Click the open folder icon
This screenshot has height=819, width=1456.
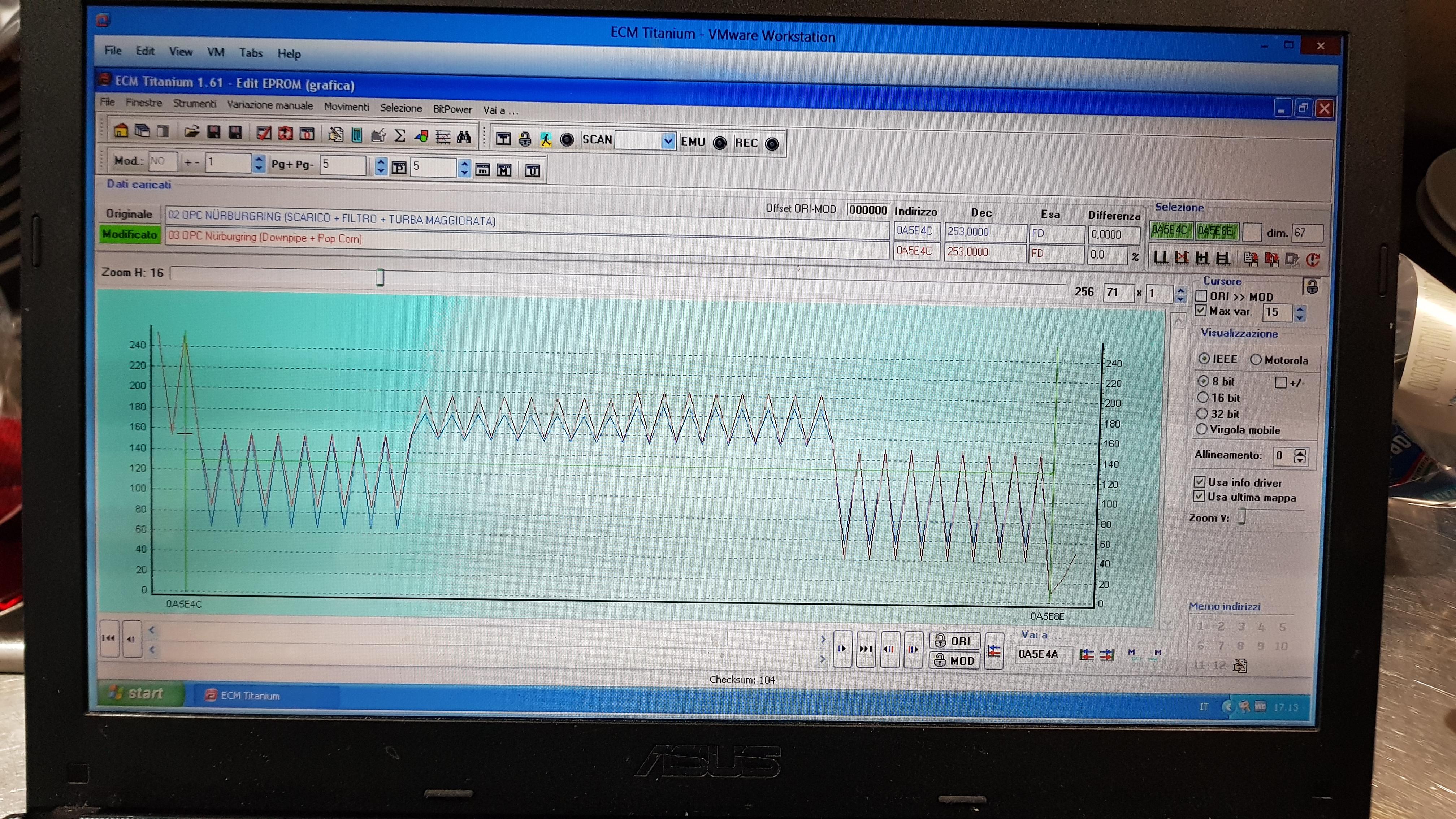point(192,132)
